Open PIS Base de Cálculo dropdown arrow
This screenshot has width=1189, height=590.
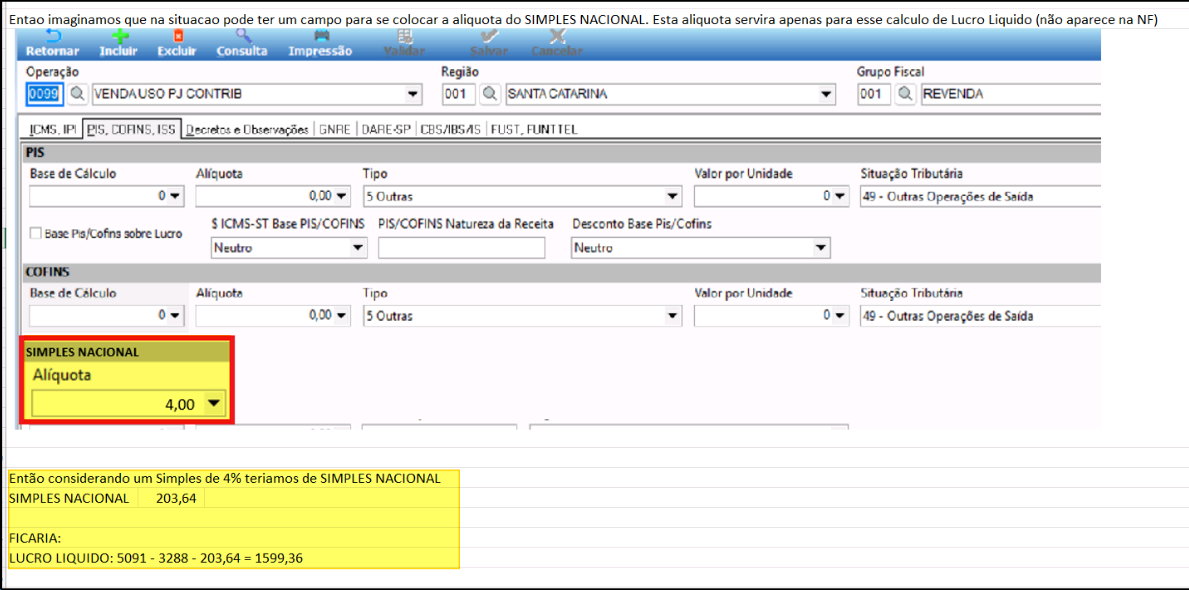pyautogui.click(x=175, y=196)
